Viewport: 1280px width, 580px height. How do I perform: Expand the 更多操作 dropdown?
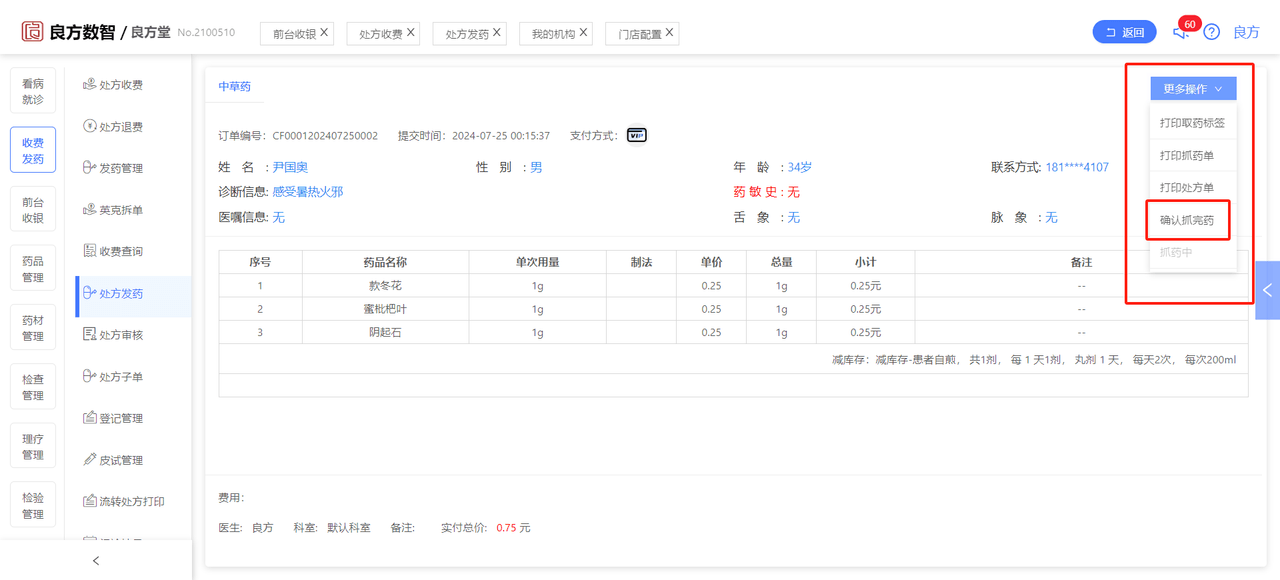pos(1193,89)
